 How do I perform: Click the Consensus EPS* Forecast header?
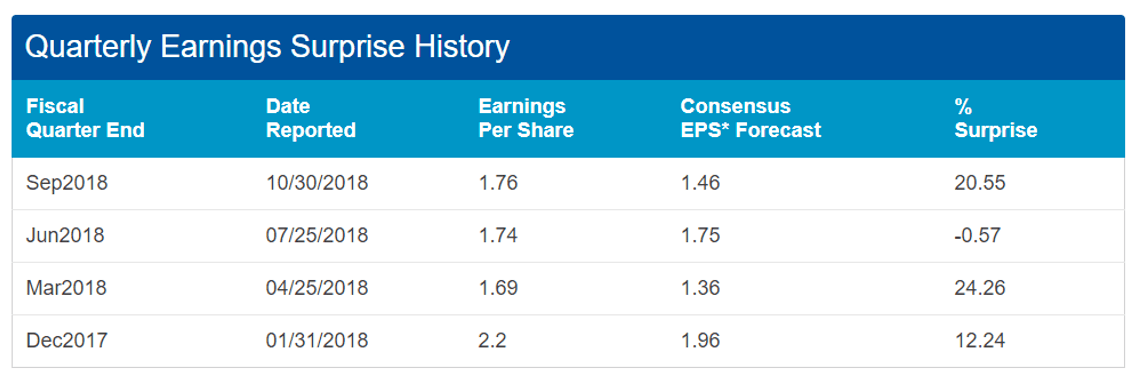point(750,118)
